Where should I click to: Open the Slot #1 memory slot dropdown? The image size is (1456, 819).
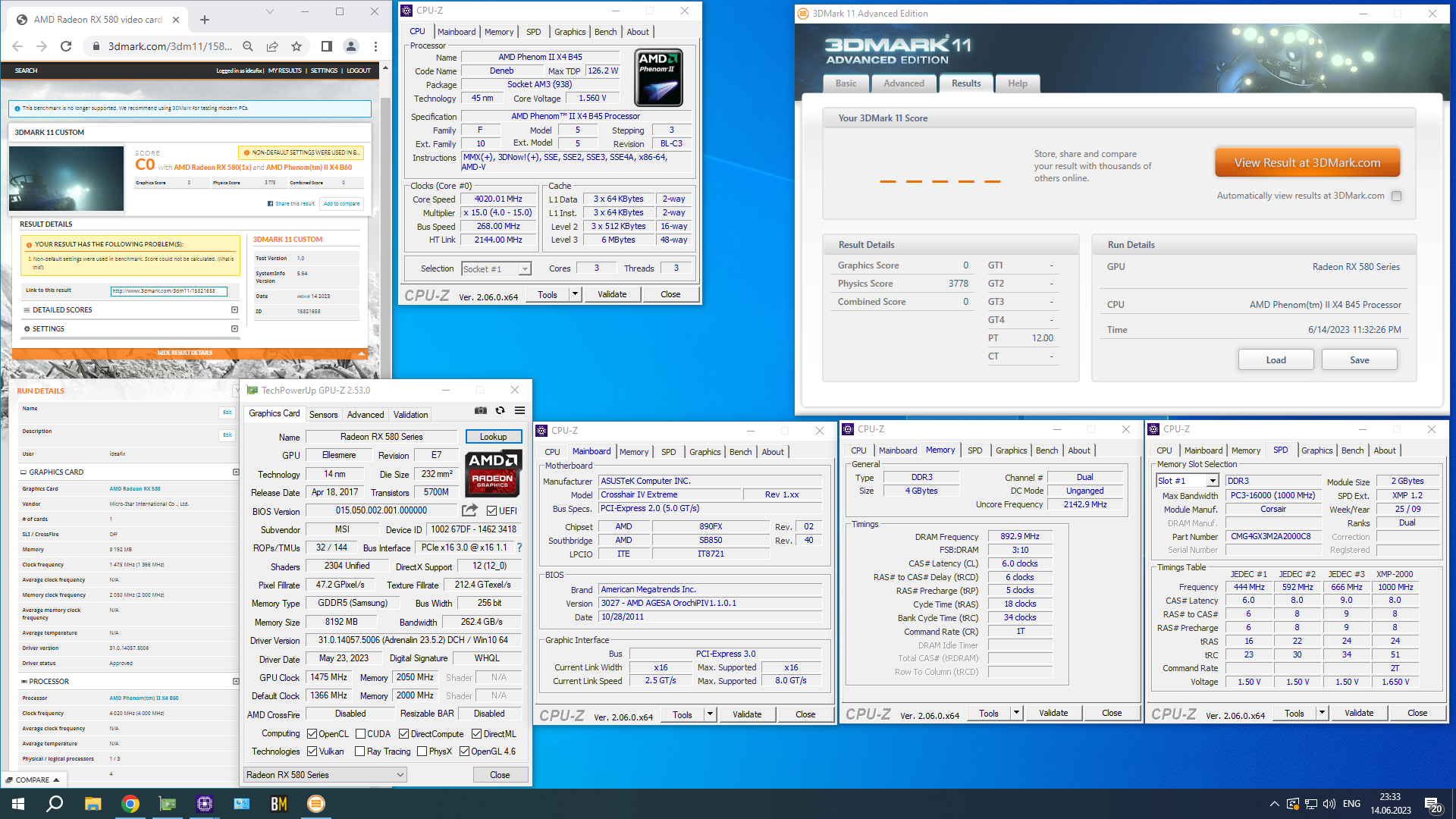pos(1188,481)
